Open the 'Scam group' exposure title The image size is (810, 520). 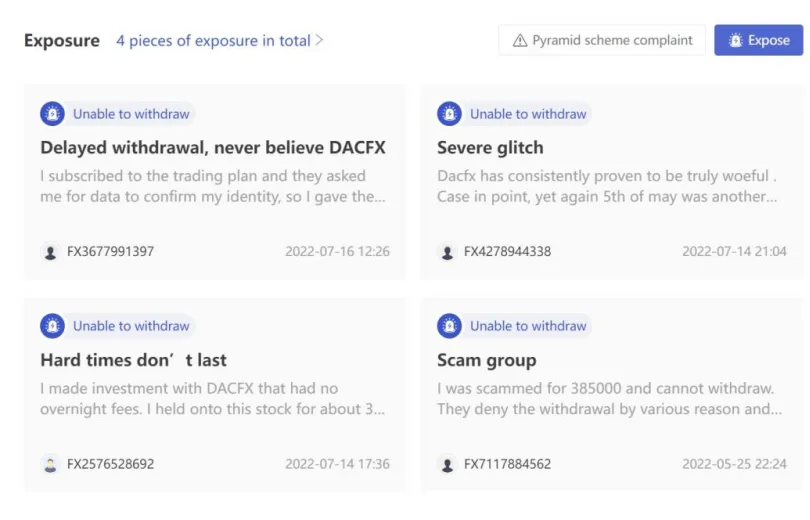pyautogui.click(x=487, y=360)
